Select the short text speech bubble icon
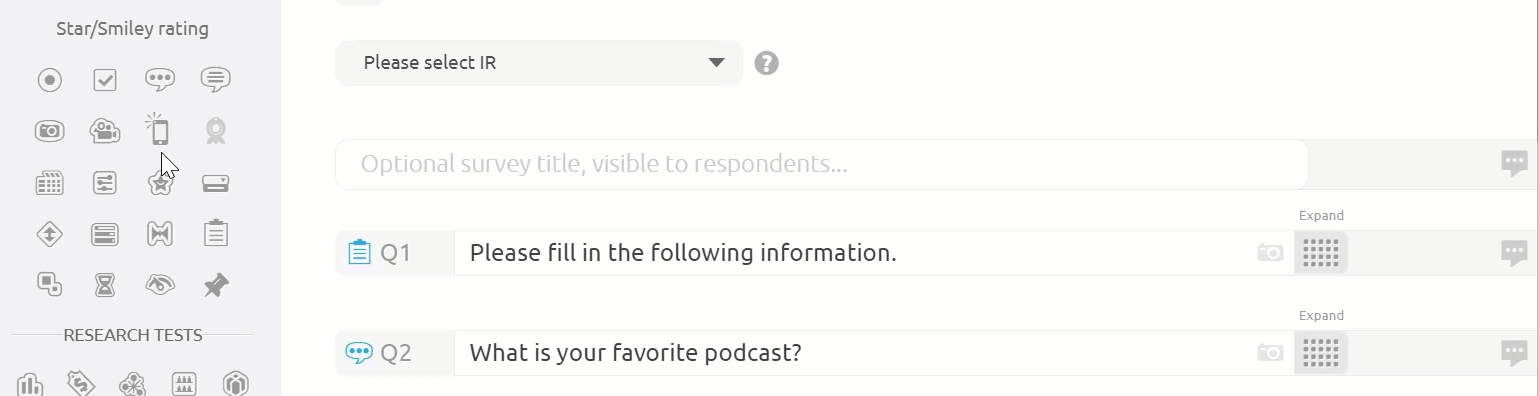1538x396 pixels. (160, 79)
